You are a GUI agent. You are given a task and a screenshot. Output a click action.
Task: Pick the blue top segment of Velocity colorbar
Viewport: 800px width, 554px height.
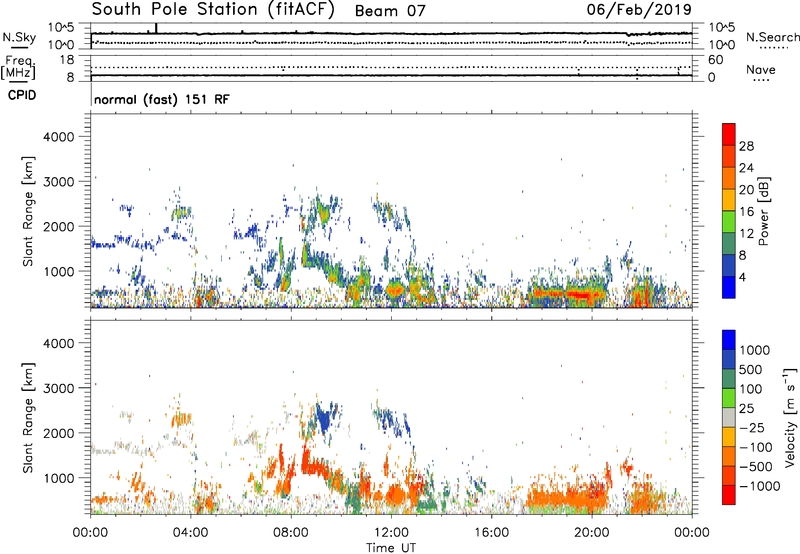point(729,340)
